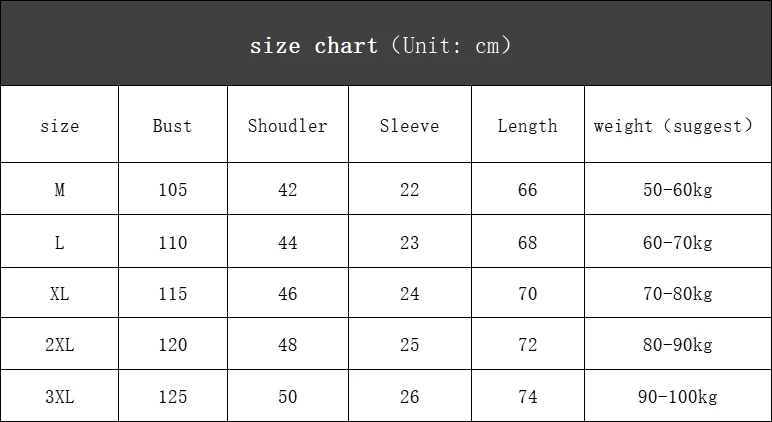Select the M size row label
Screen dimensions: 772x422
[60, 190]
